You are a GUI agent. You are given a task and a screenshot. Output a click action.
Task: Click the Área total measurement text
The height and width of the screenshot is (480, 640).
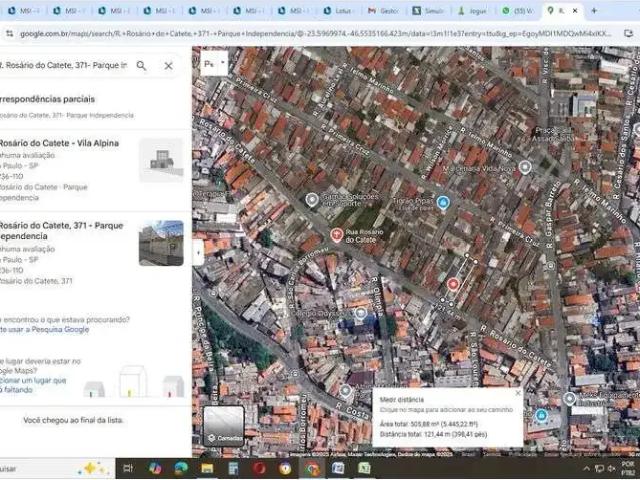click(x=429, y=424)
